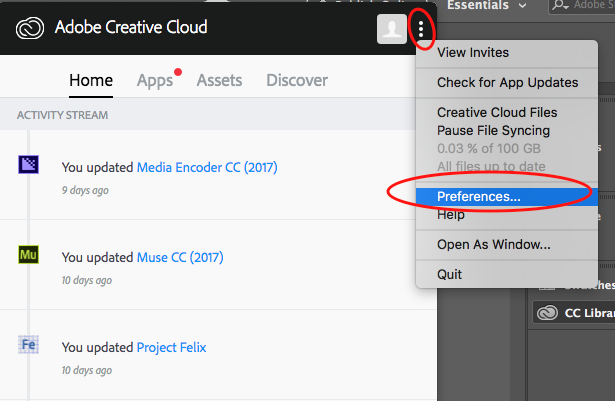
Task: Select Open As Window menu item
Action: tap(493, 244)
